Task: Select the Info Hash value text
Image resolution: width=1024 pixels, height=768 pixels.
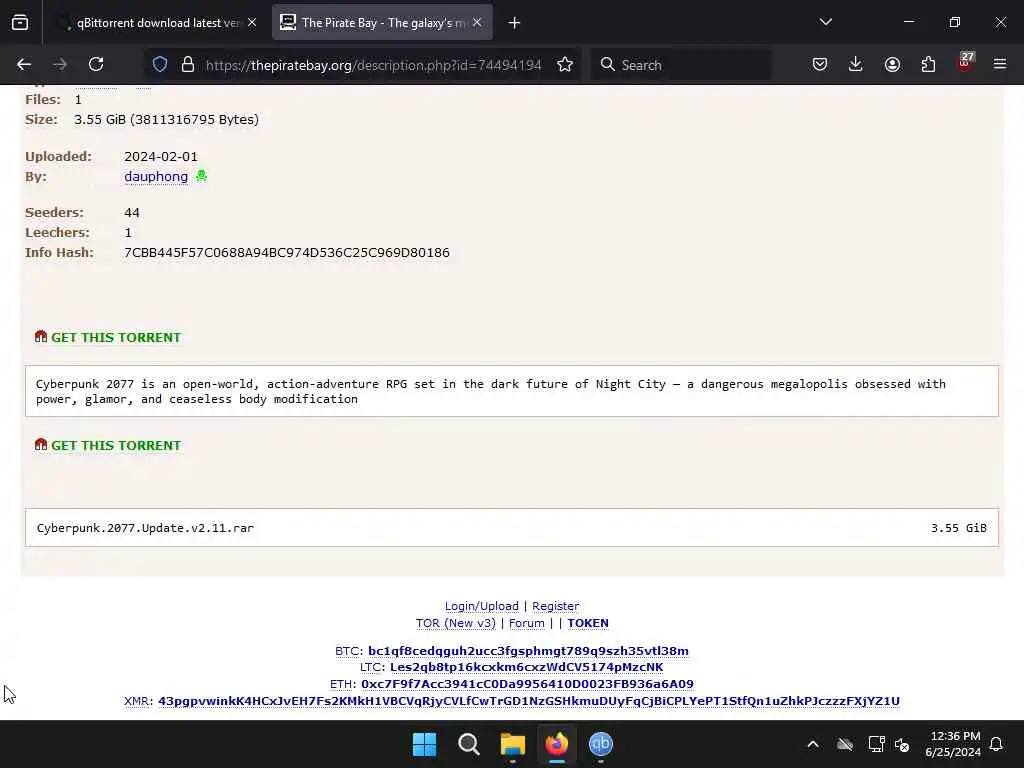Action: pos(287,253)
